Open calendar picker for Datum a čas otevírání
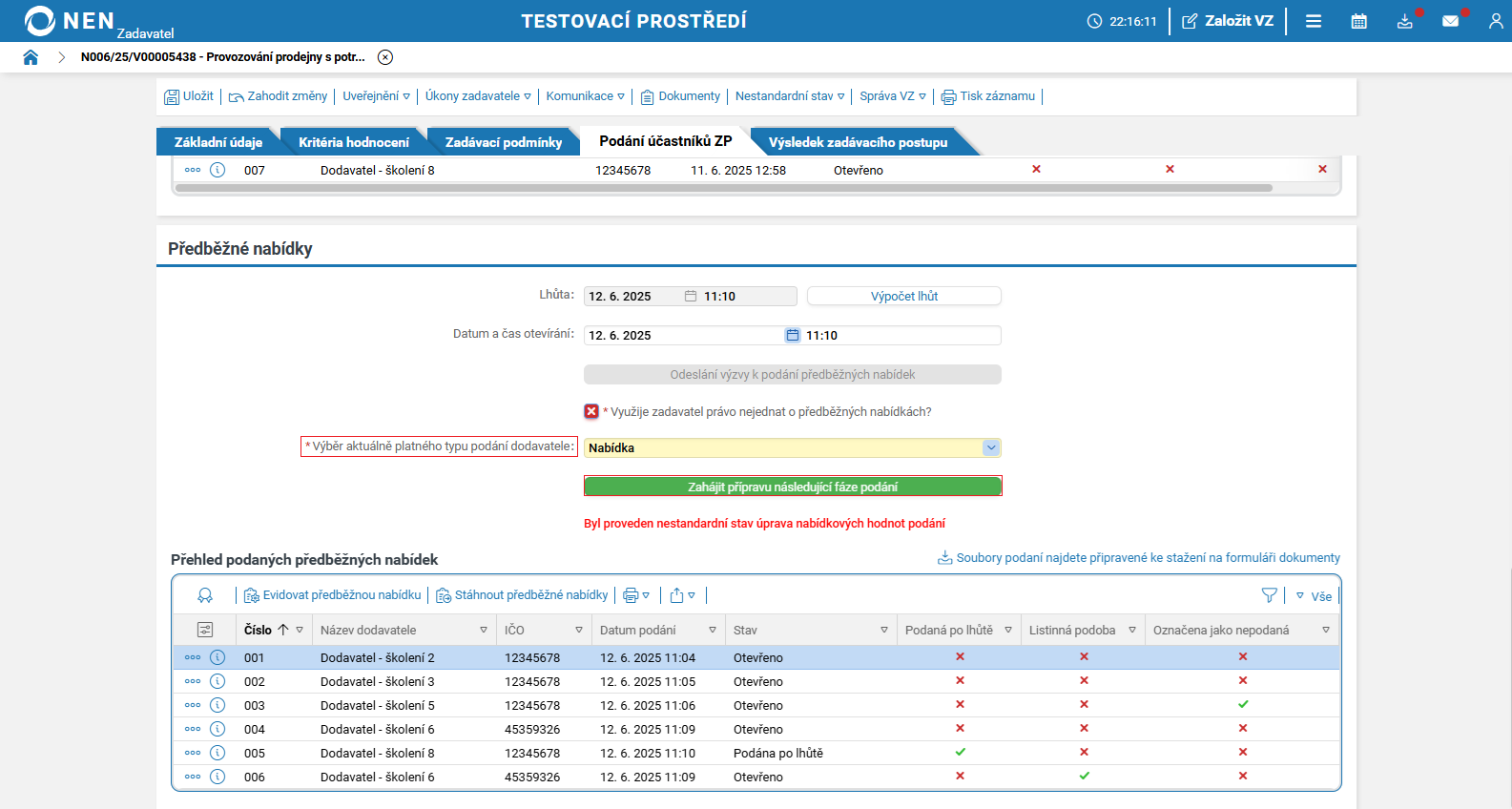This screenshot has width=1512, height=809. click(x=792, y=335)
